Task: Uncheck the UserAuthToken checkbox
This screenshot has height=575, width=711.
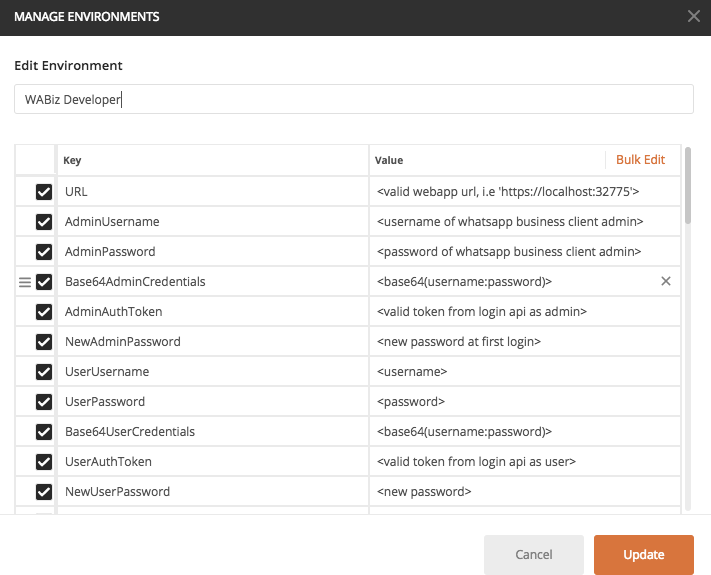Action: (44, 462)
